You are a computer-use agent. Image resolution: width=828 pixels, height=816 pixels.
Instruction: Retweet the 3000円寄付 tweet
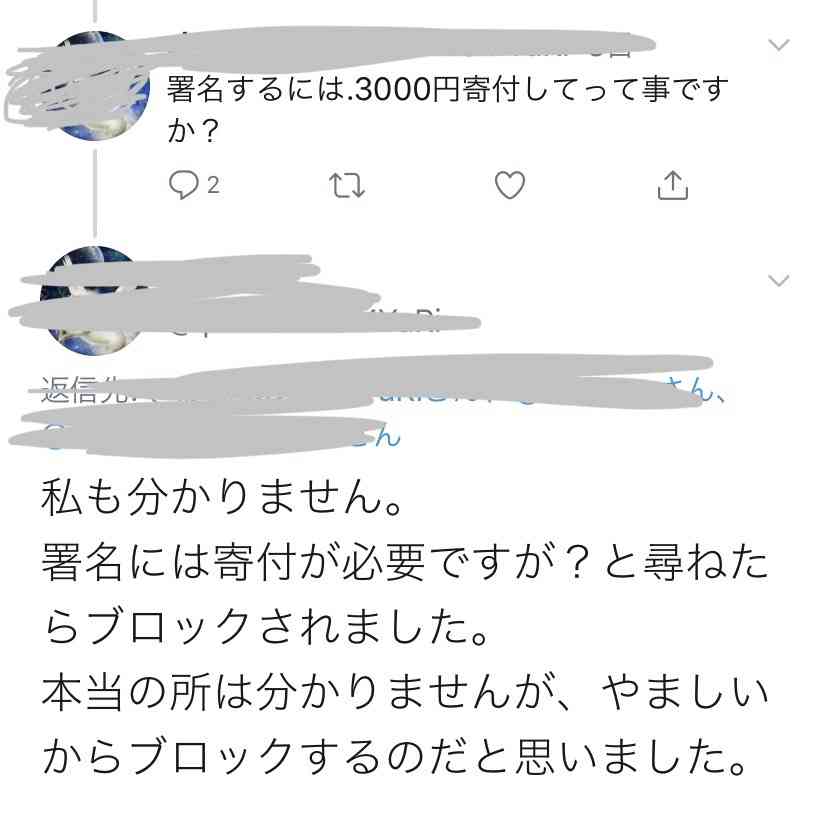(346, 185)
